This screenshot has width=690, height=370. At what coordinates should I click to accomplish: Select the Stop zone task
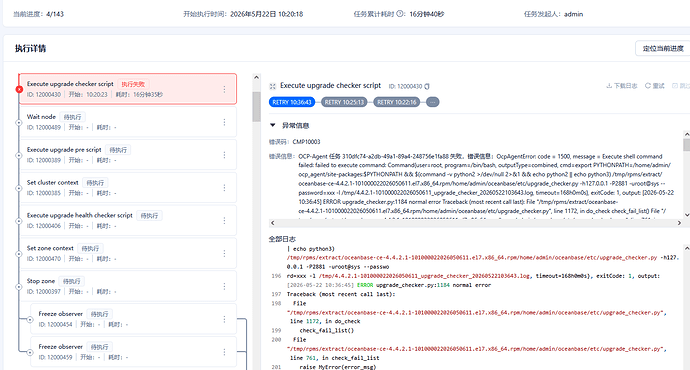click(128, 286)
